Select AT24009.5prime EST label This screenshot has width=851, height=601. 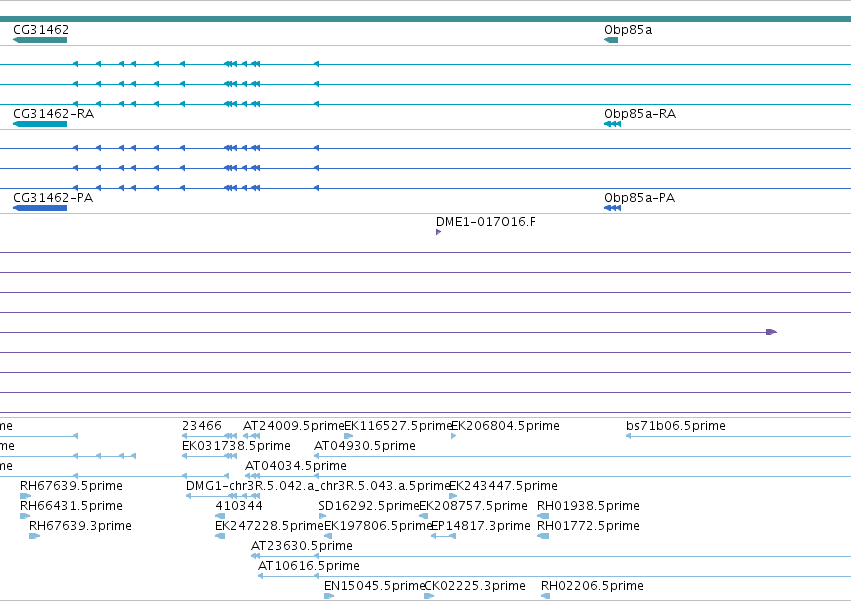(x=294, y=426)
